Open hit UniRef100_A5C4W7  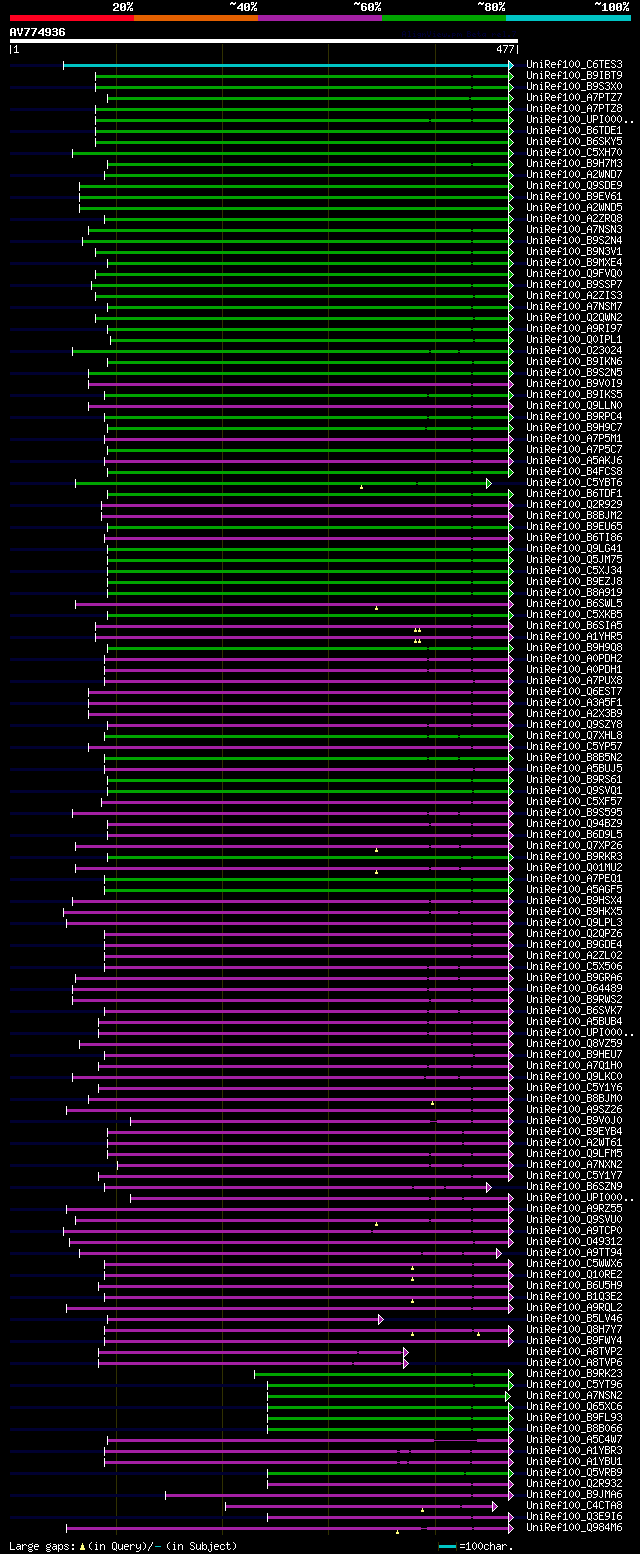pos(573,1440)
